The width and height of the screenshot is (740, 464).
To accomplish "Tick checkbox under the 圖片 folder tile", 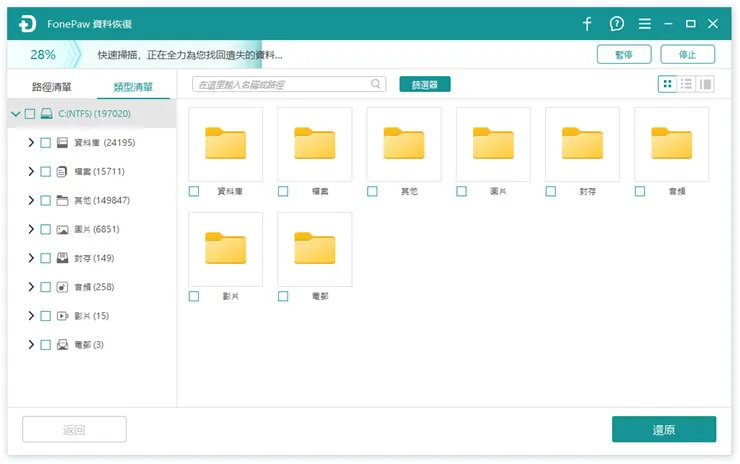I will (461, 191).
